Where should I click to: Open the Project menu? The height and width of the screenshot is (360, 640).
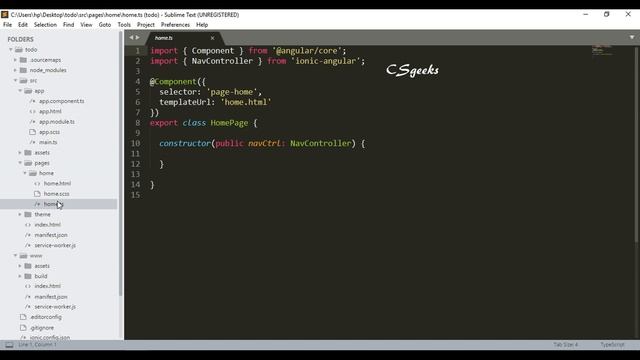pos(146,24)
